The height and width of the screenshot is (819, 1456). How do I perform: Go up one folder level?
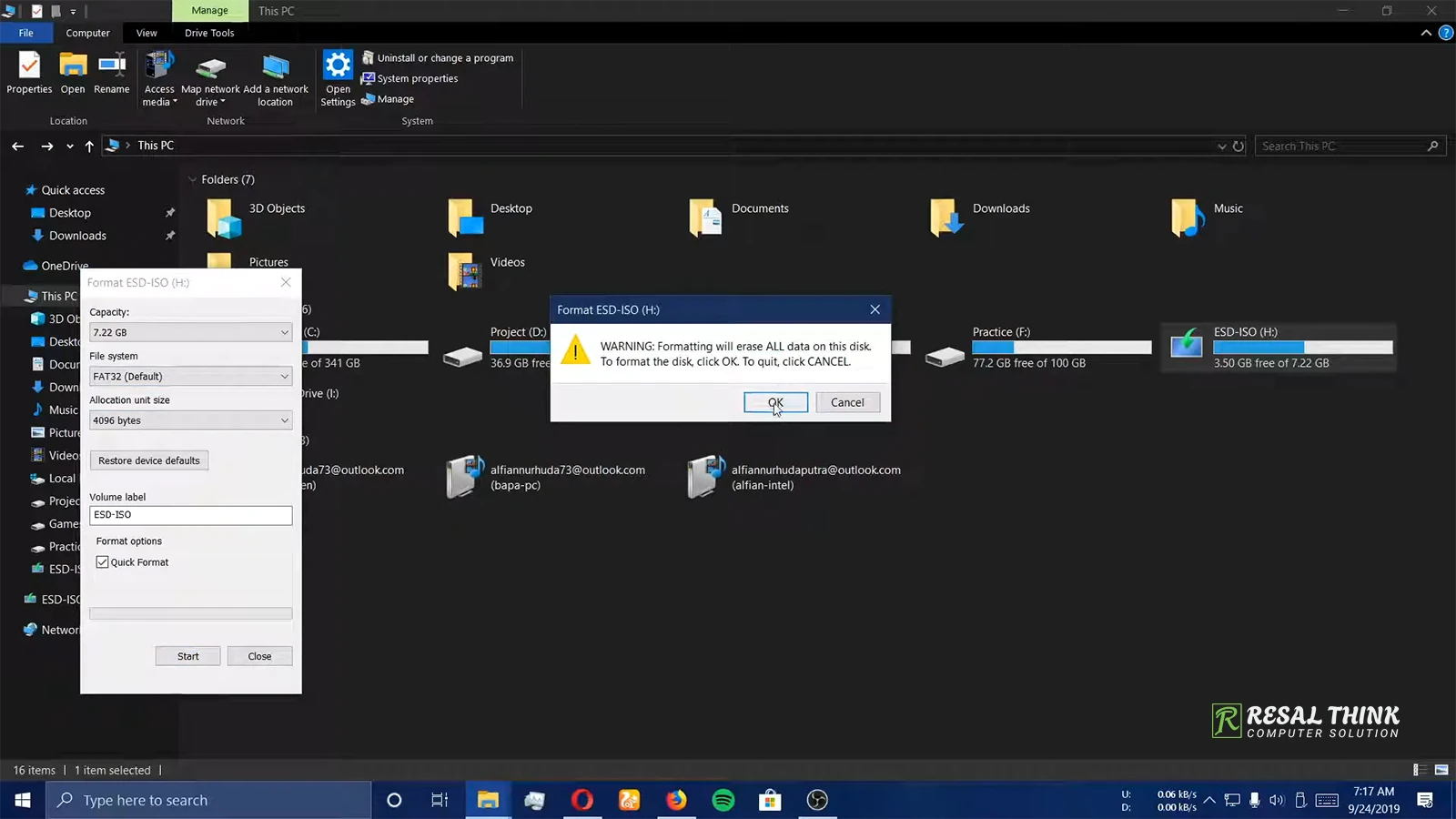89,146
